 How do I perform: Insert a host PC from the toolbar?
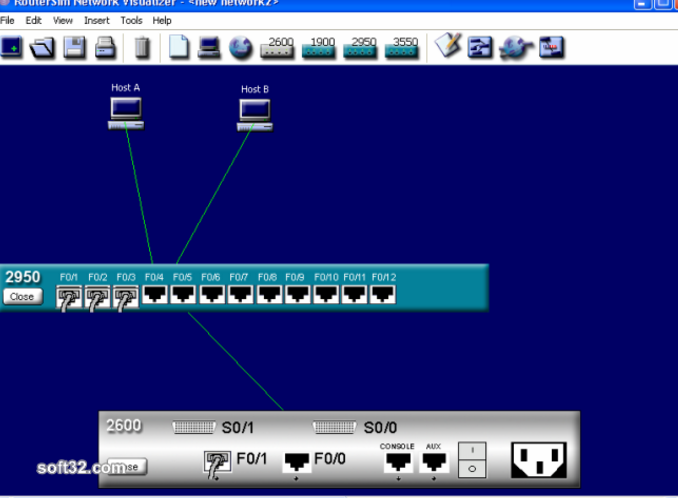point(209,48)
